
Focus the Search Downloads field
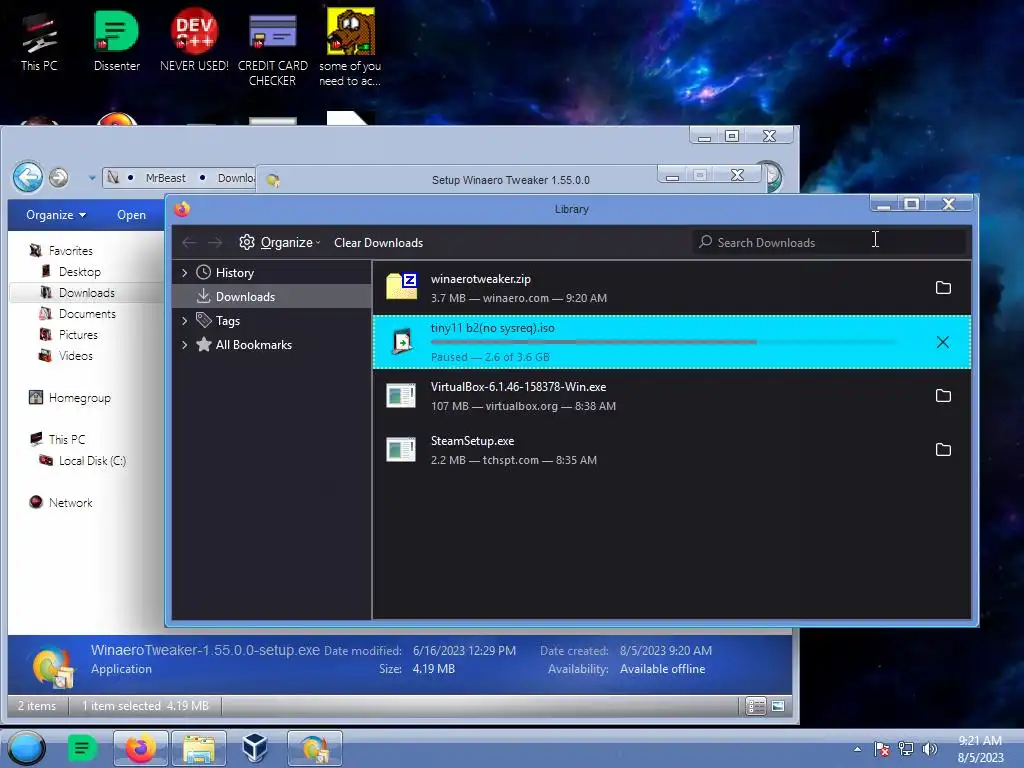(829, 242)
